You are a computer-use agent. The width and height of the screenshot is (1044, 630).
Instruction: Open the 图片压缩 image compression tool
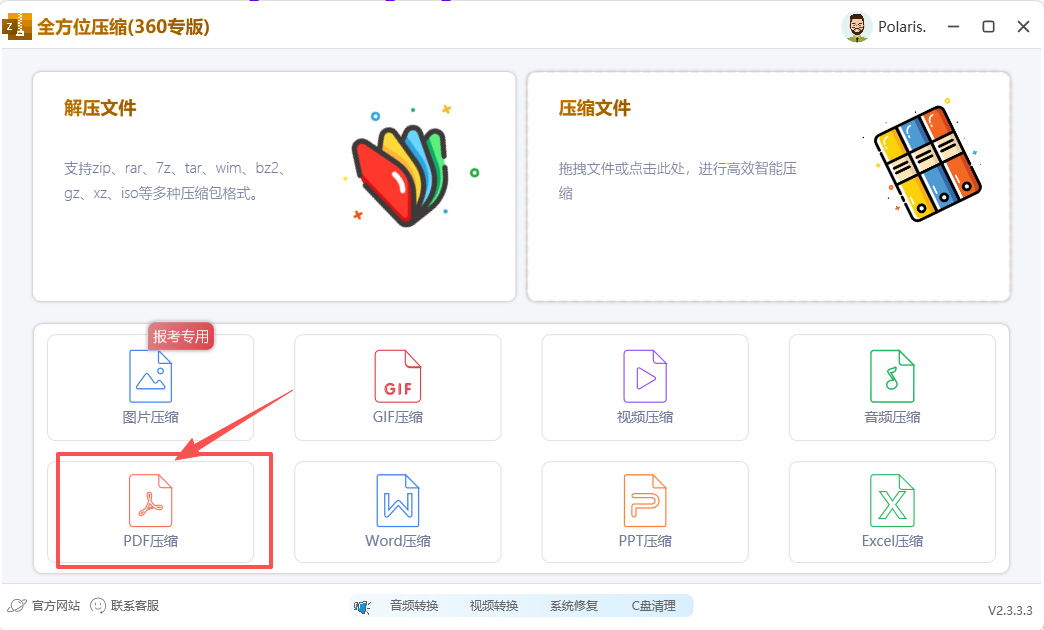pyautogui.click(x=150, y=388)
